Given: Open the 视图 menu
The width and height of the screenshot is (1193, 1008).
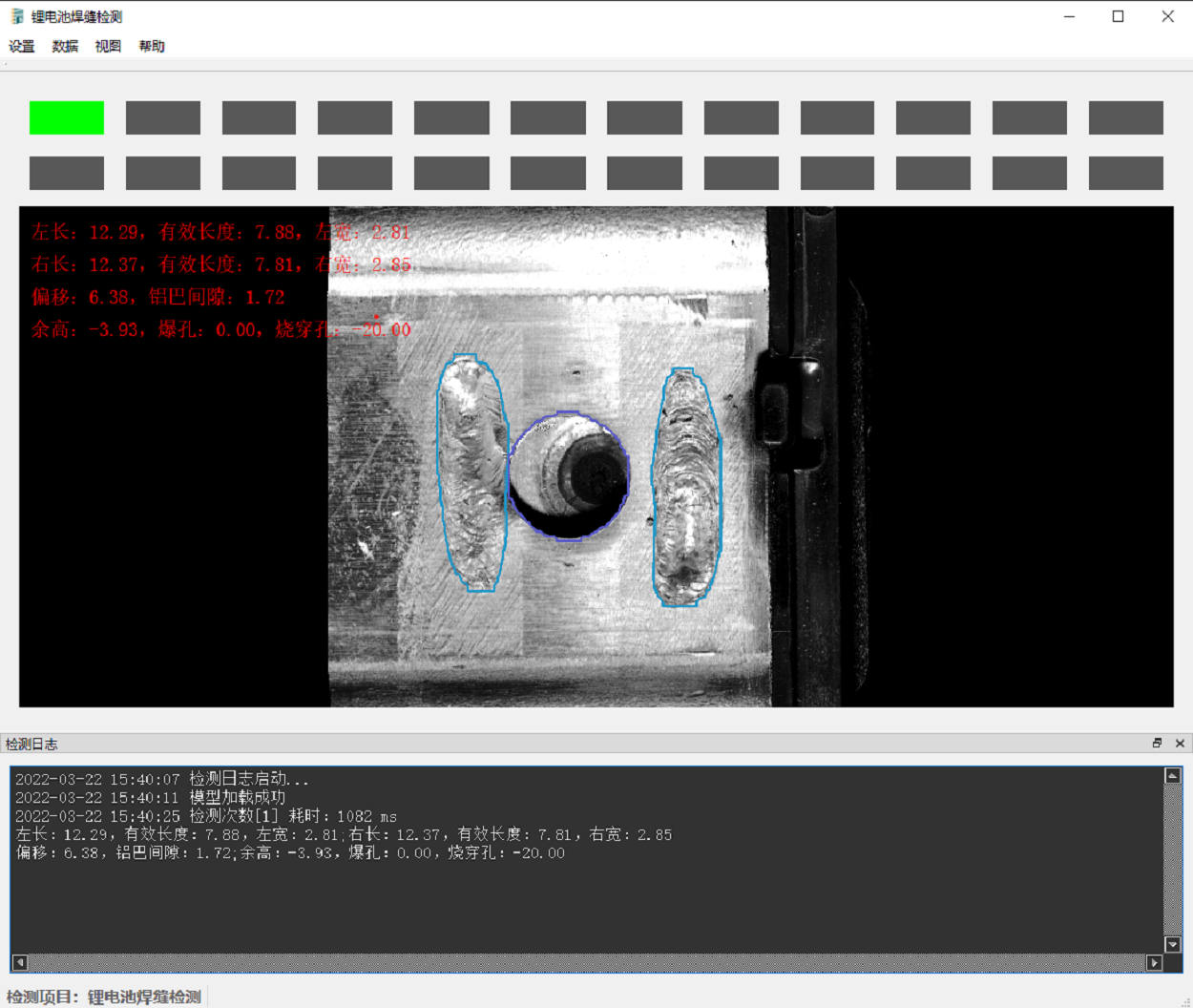Looking at the screenshot, I should click(x=108, y=46).
